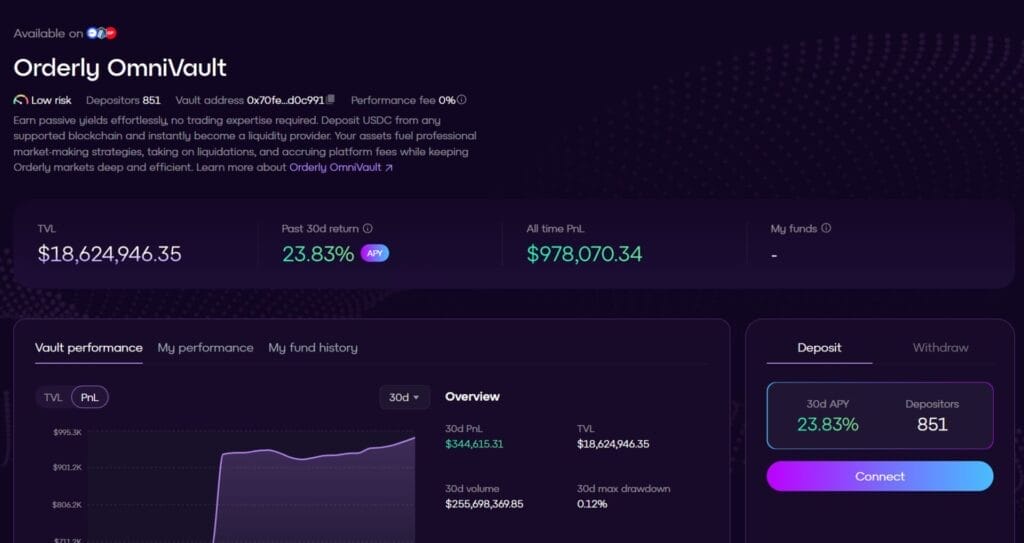Screen dimensions: 1024x543
Task: Click the APY badge next to 23.83%
Action: 375,254
